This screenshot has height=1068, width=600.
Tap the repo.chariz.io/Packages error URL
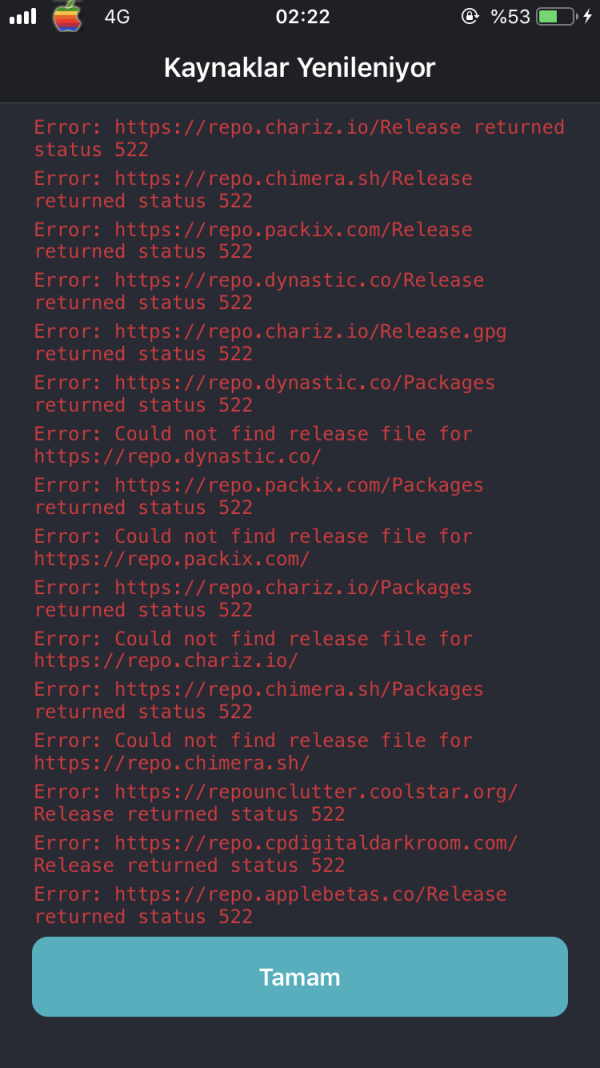point(293,588)
